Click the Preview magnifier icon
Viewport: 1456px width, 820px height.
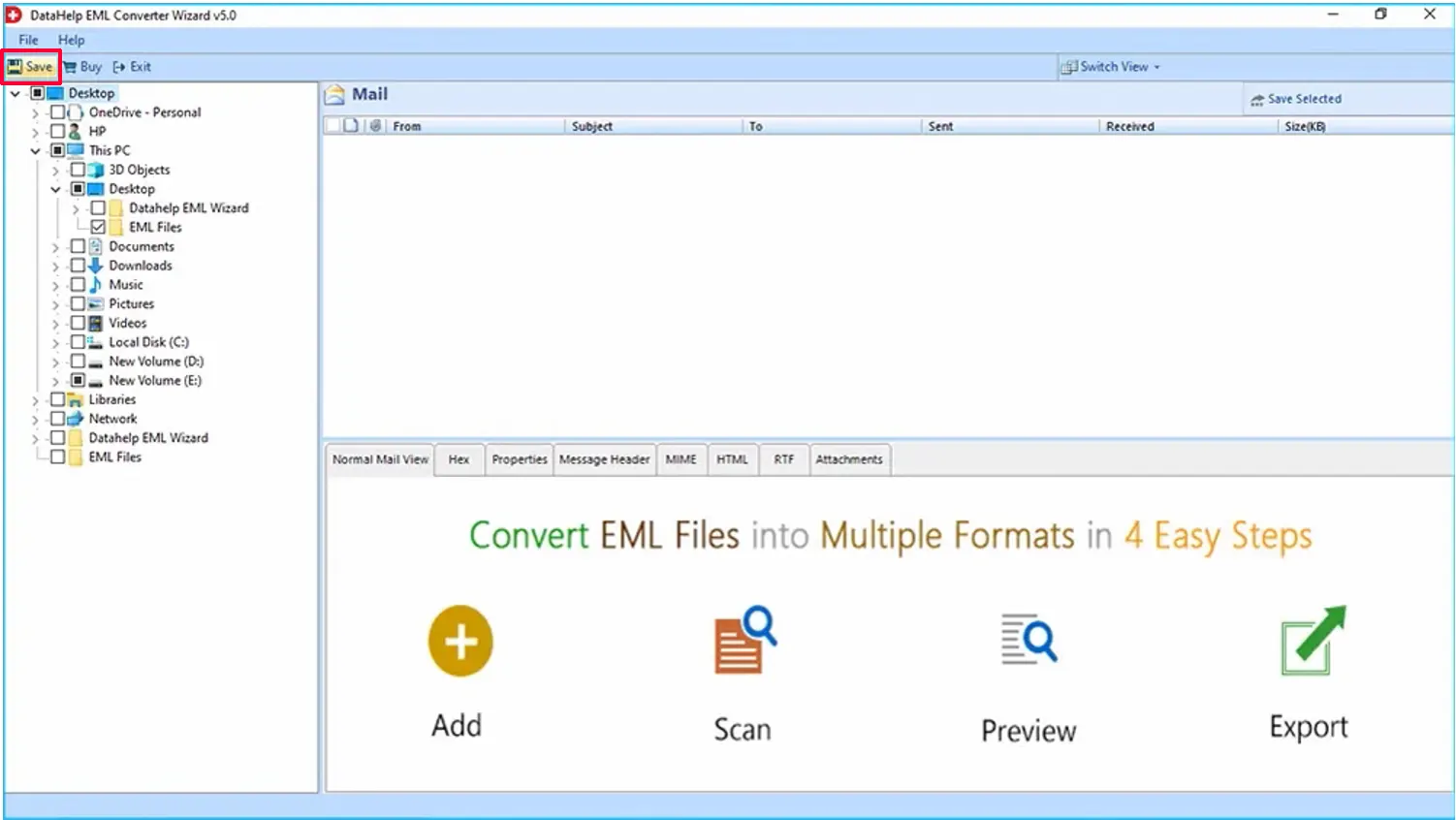pyautogui.click(x=1029, y=640)
